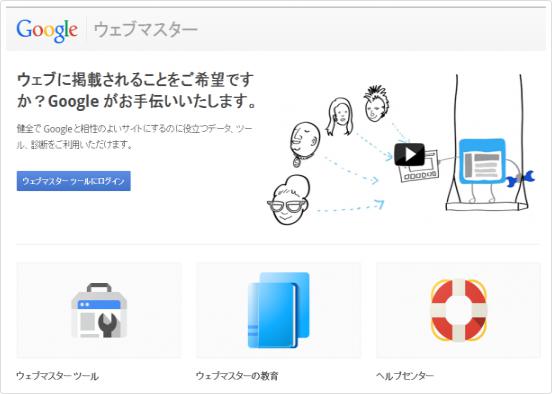Play the intro video
The width and height of the screenshot is (552, 394).
point(409,154)
